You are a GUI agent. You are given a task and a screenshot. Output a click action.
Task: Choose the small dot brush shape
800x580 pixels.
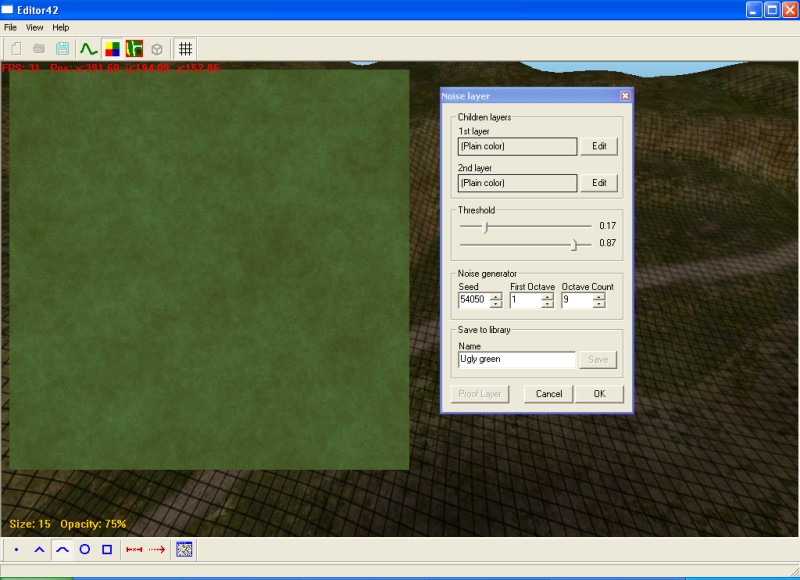(x=16, y=549)
